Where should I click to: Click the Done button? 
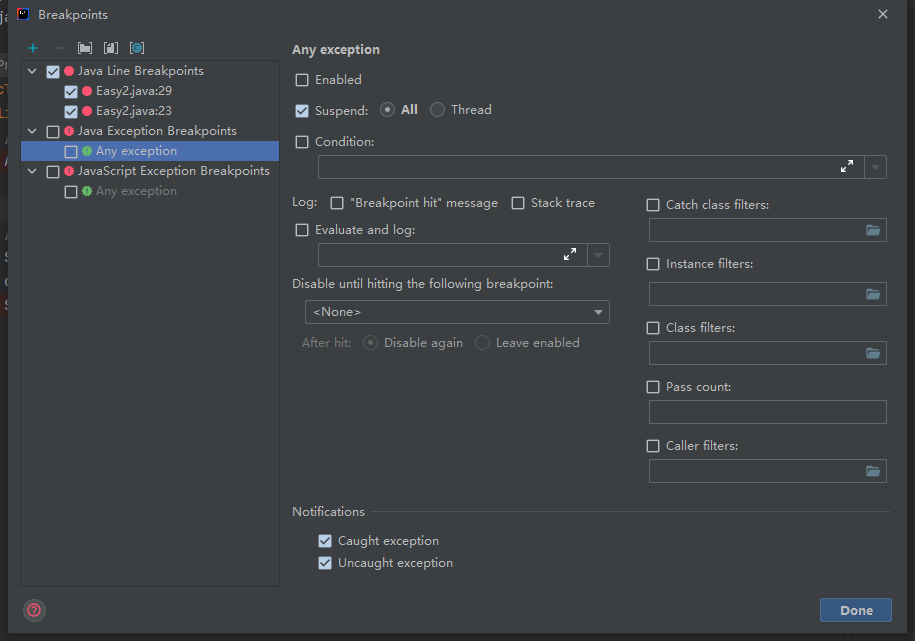coord(855,610)
